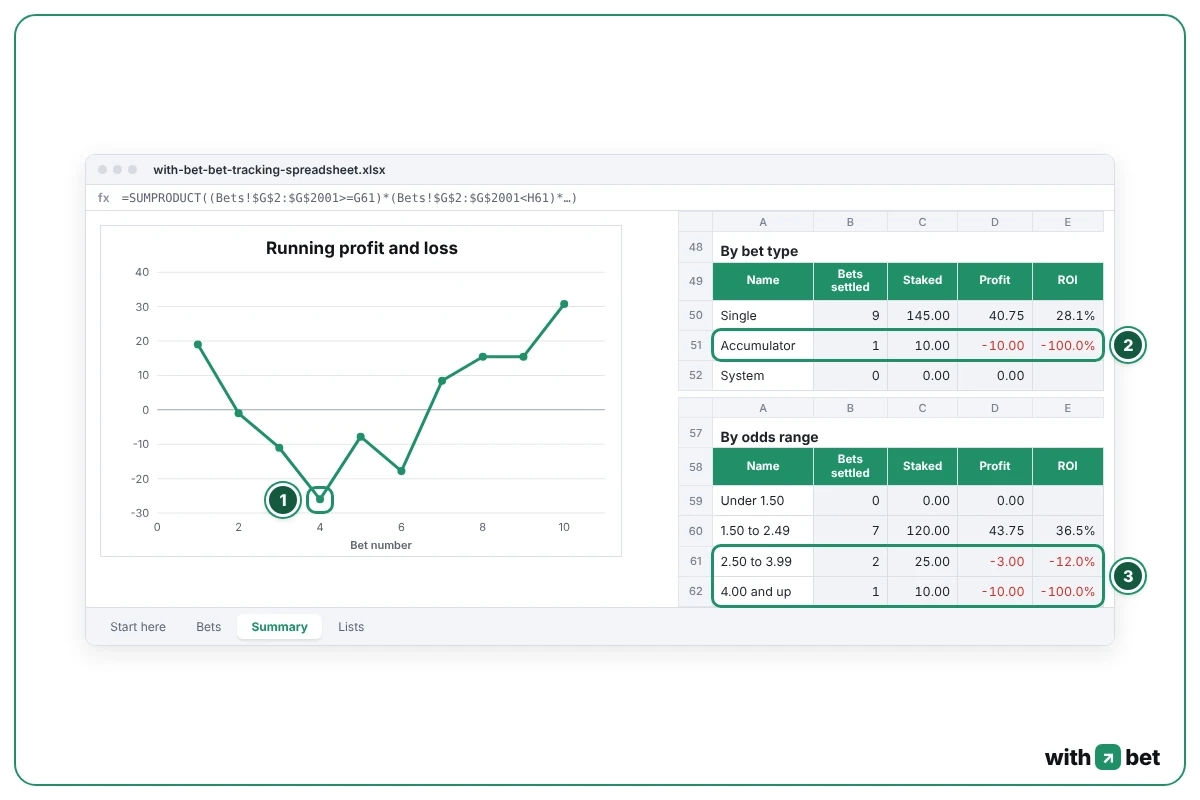
Task: Click the 28.1% ROI cell
Action: point(1067,316)
